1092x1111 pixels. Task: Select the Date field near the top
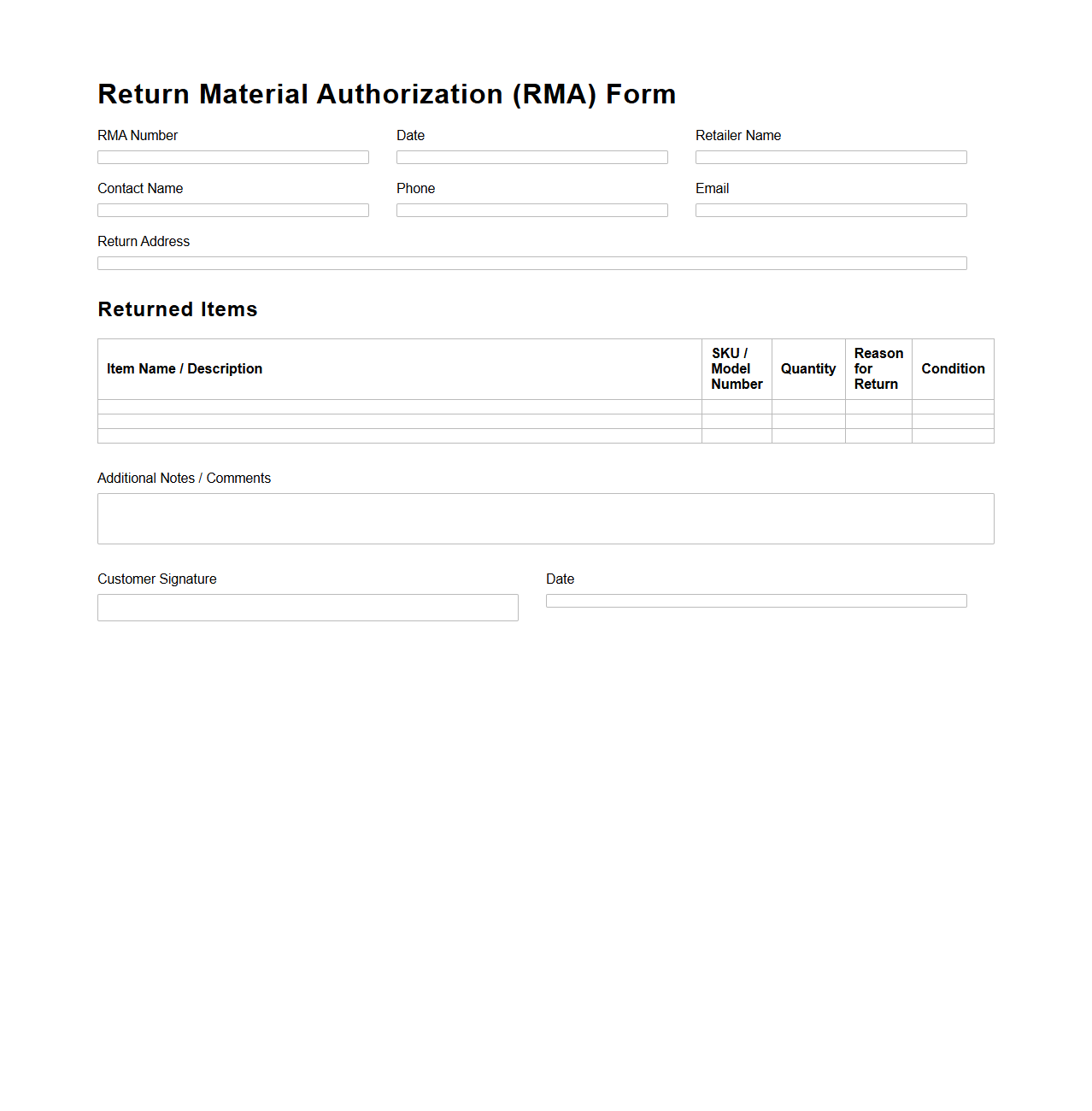coord(531,156)
